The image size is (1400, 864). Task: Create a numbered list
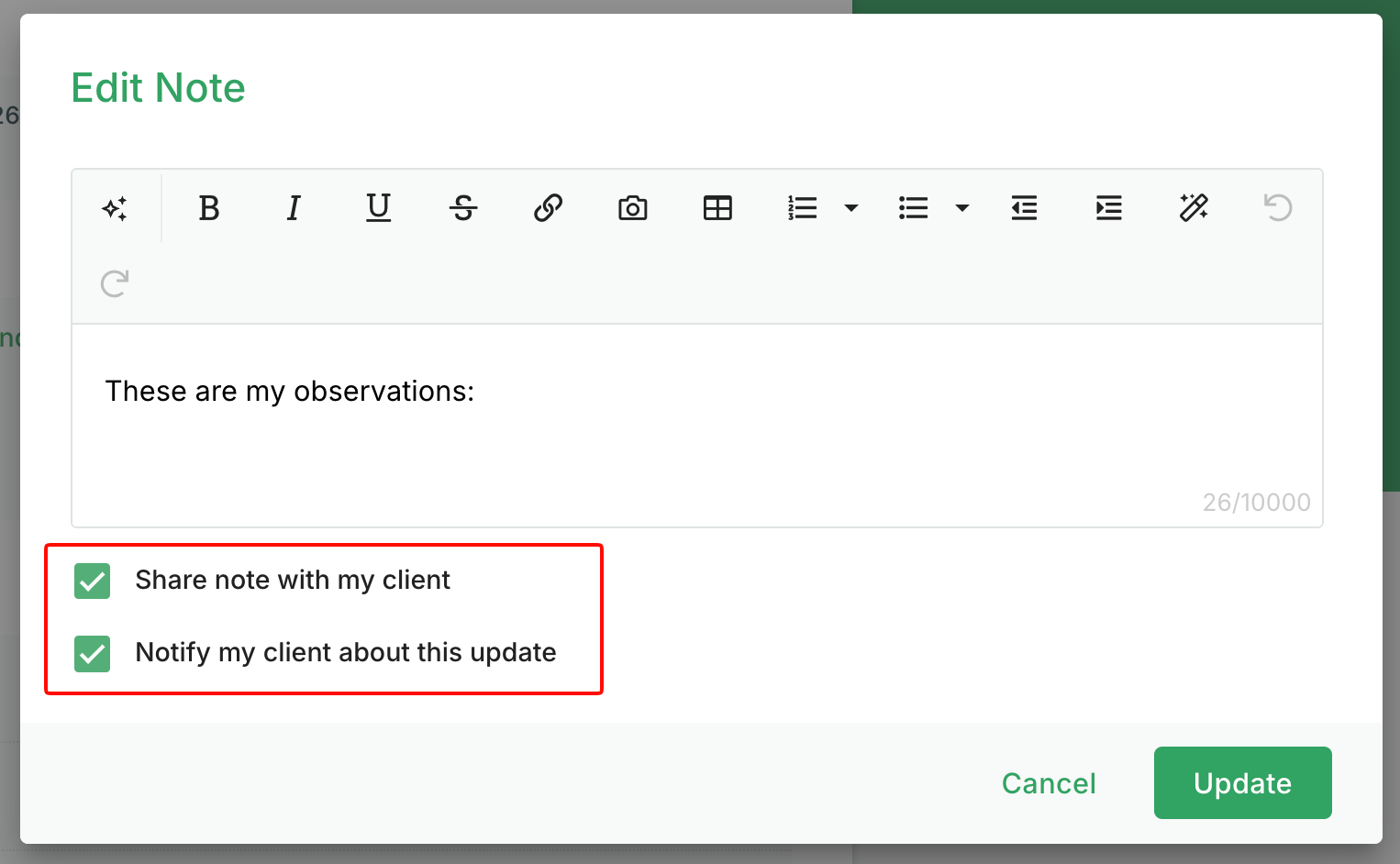pyautogui.click(x=802, y=208)
